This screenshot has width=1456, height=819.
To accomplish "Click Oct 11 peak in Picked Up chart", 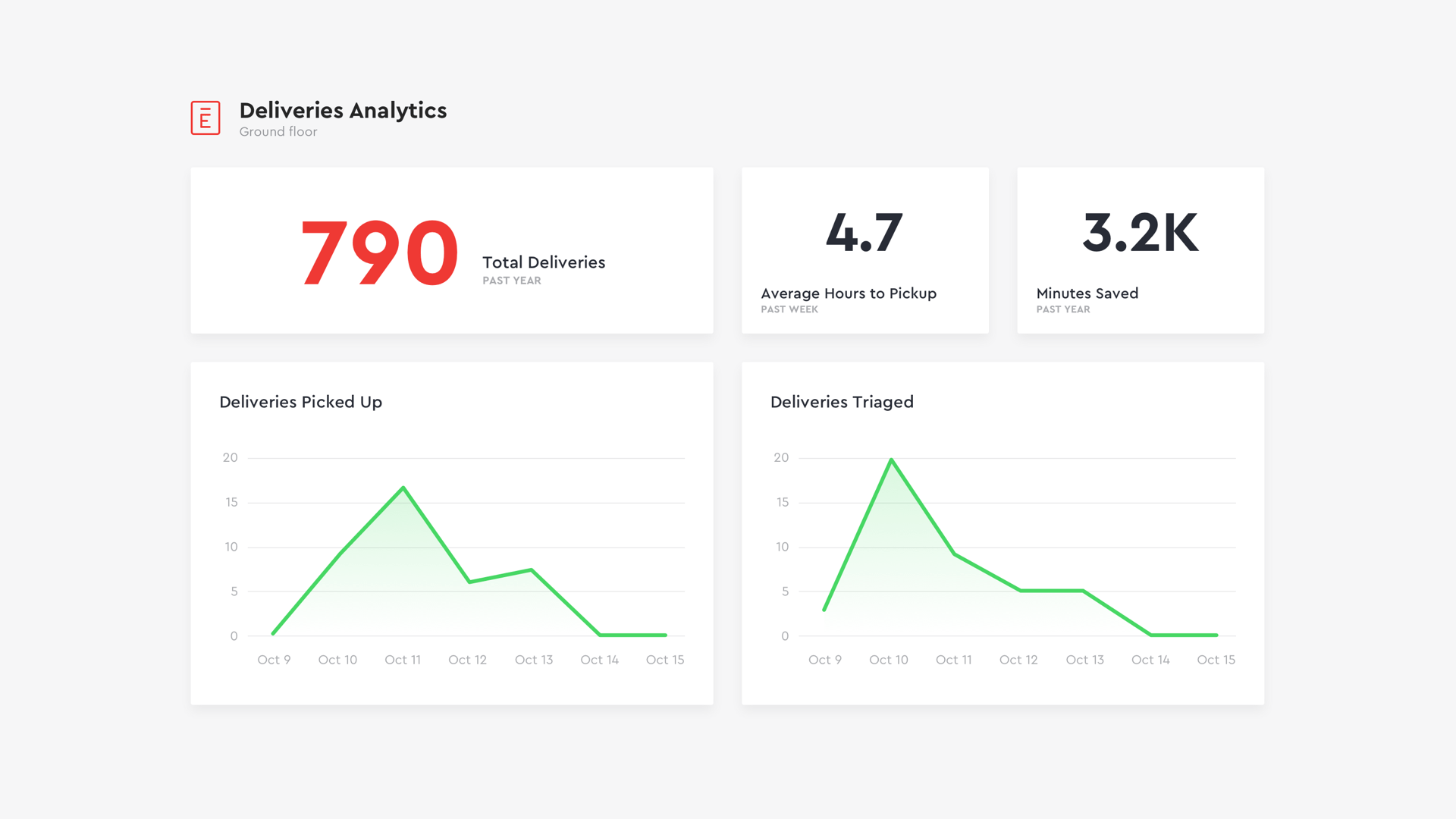I will click(x=403, y=488).
